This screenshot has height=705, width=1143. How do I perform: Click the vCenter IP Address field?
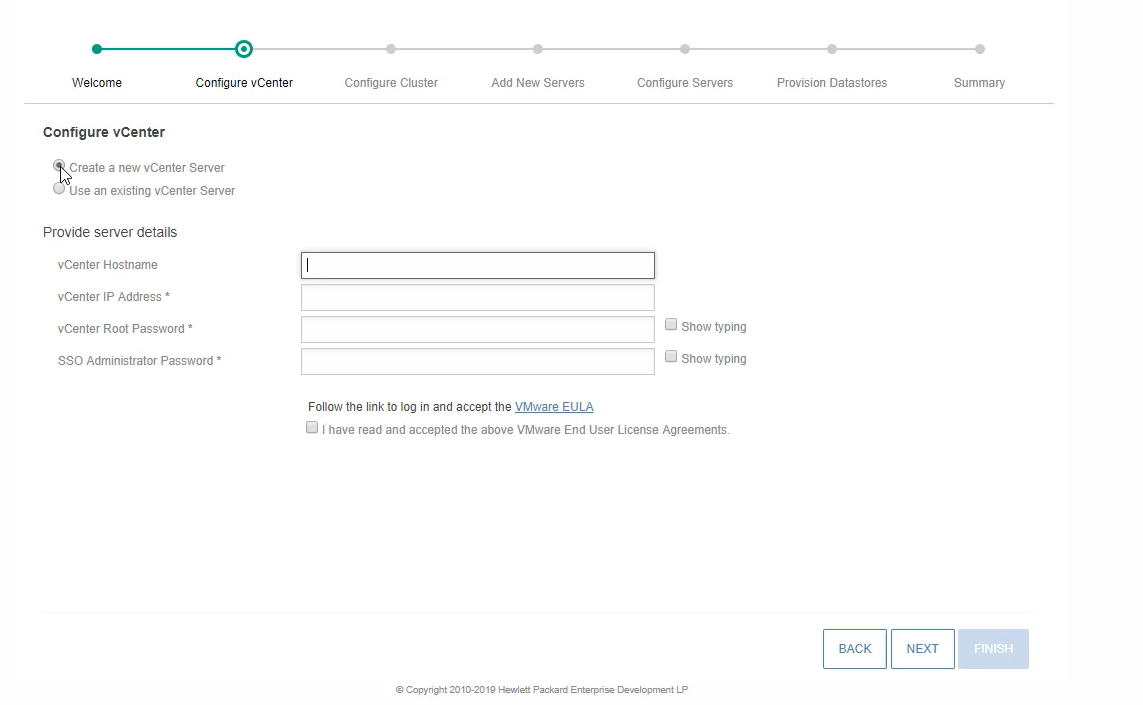(x=477, y=297)
